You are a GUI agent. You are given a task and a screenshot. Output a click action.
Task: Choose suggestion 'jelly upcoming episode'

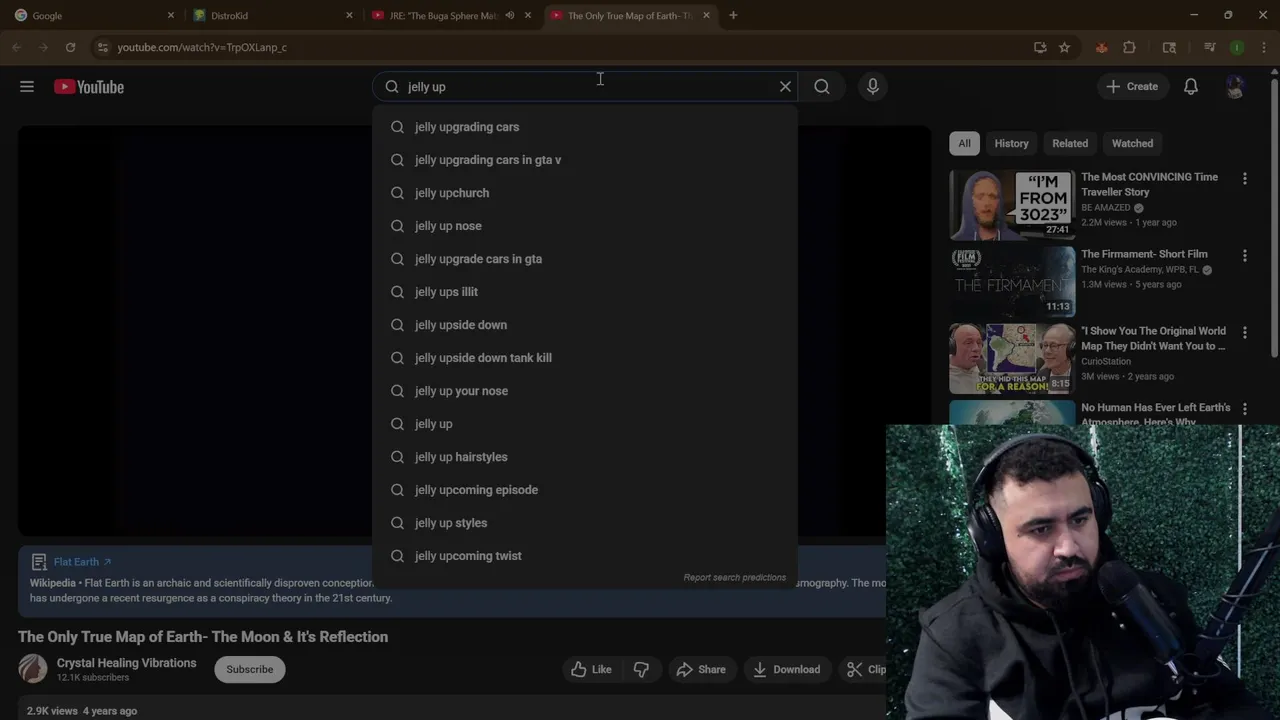pos(585,490)
